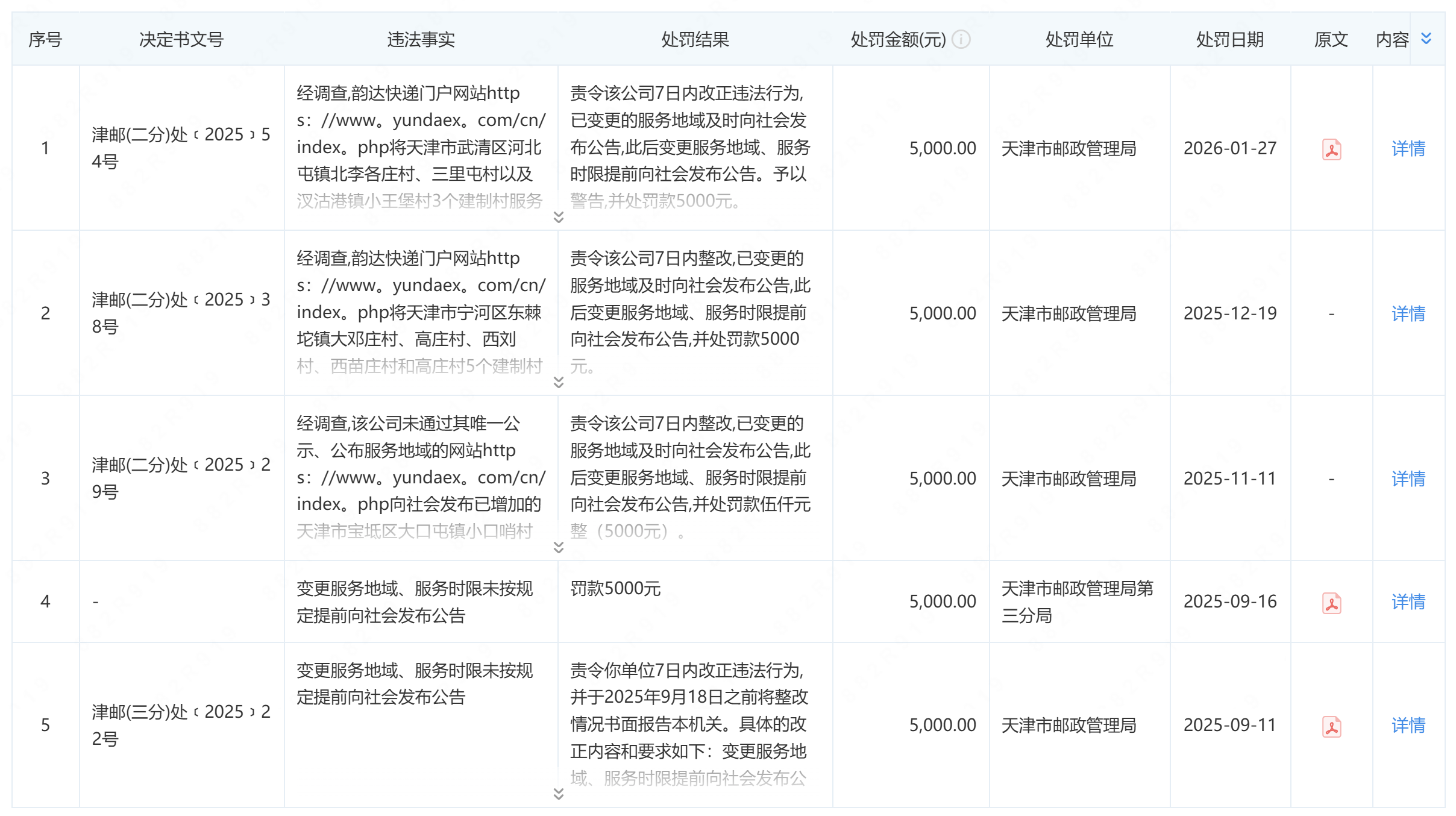Click the 违法事实 column header
The height and width of the screenshot is (816, 1456).
click(421, 40)
